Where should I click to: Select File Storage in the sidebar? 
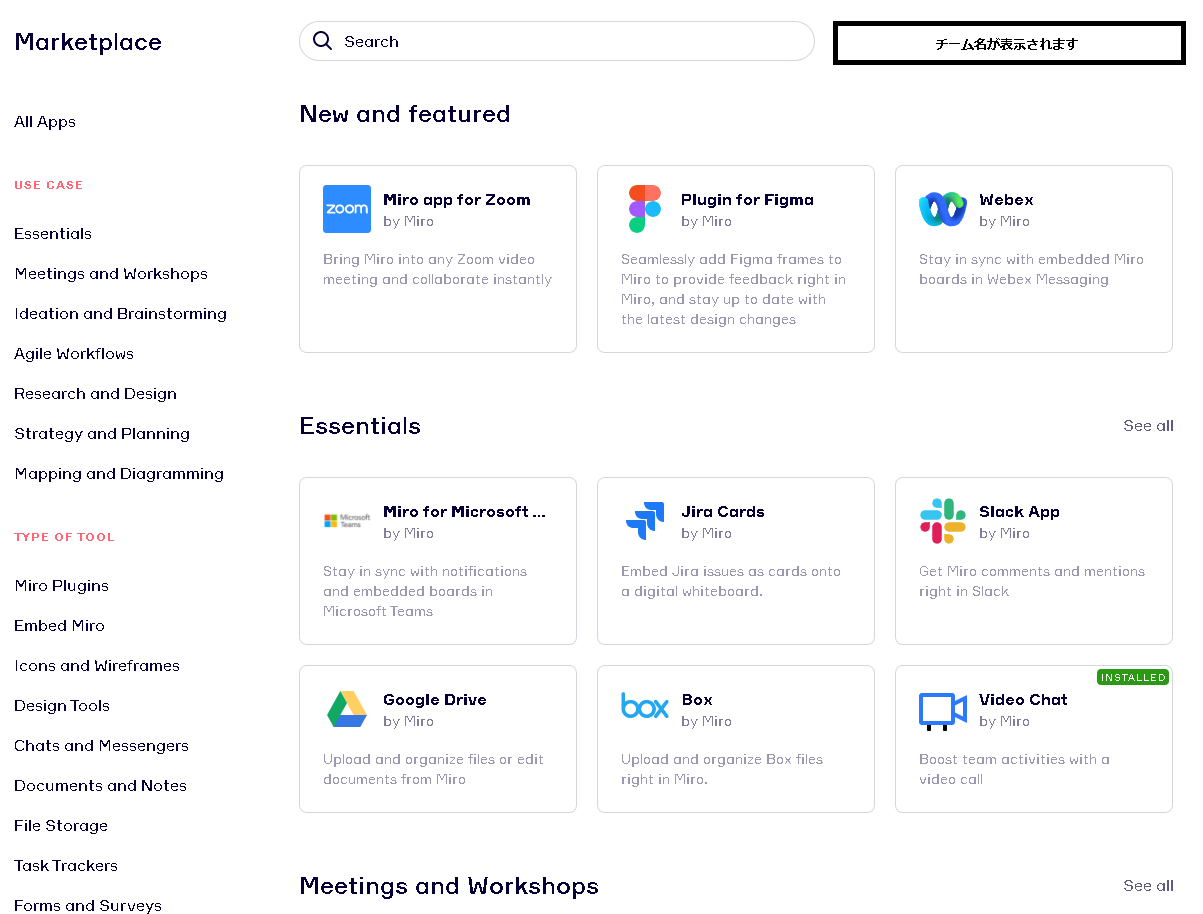click(x=61, y=826)
